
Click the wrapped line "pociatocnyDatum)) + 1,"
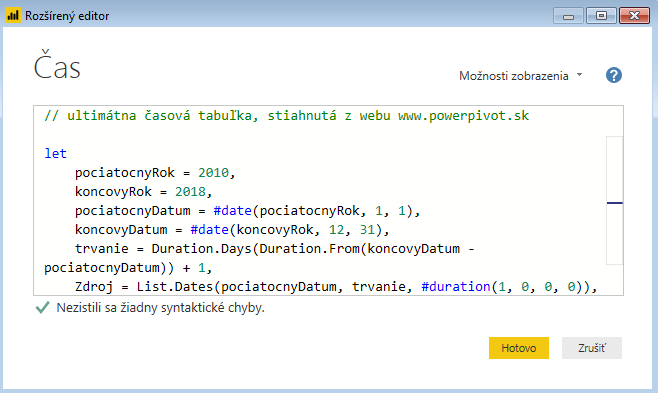click(128, 268)
